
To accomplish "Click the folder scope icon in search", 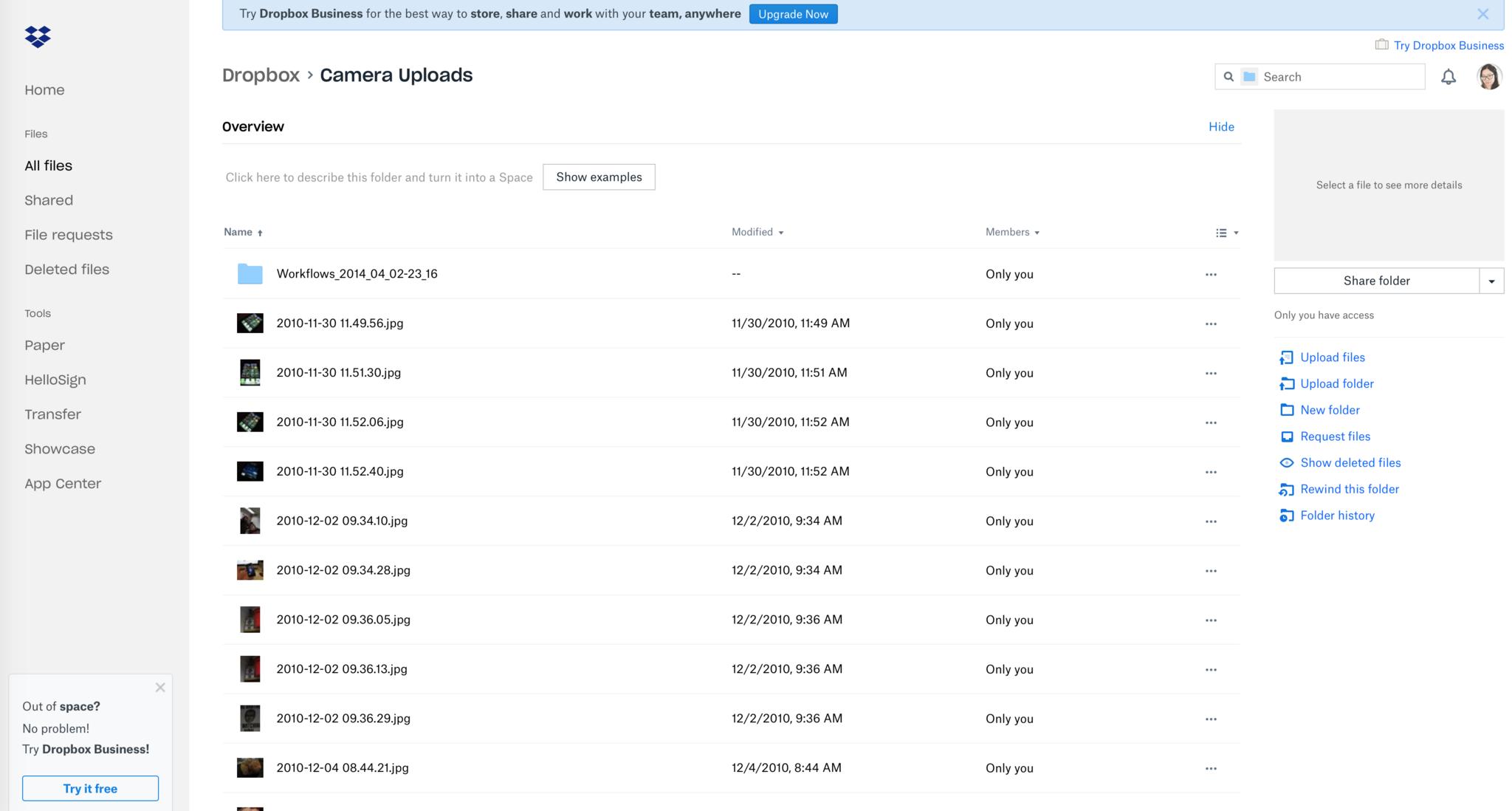I will coord(1249,77).
